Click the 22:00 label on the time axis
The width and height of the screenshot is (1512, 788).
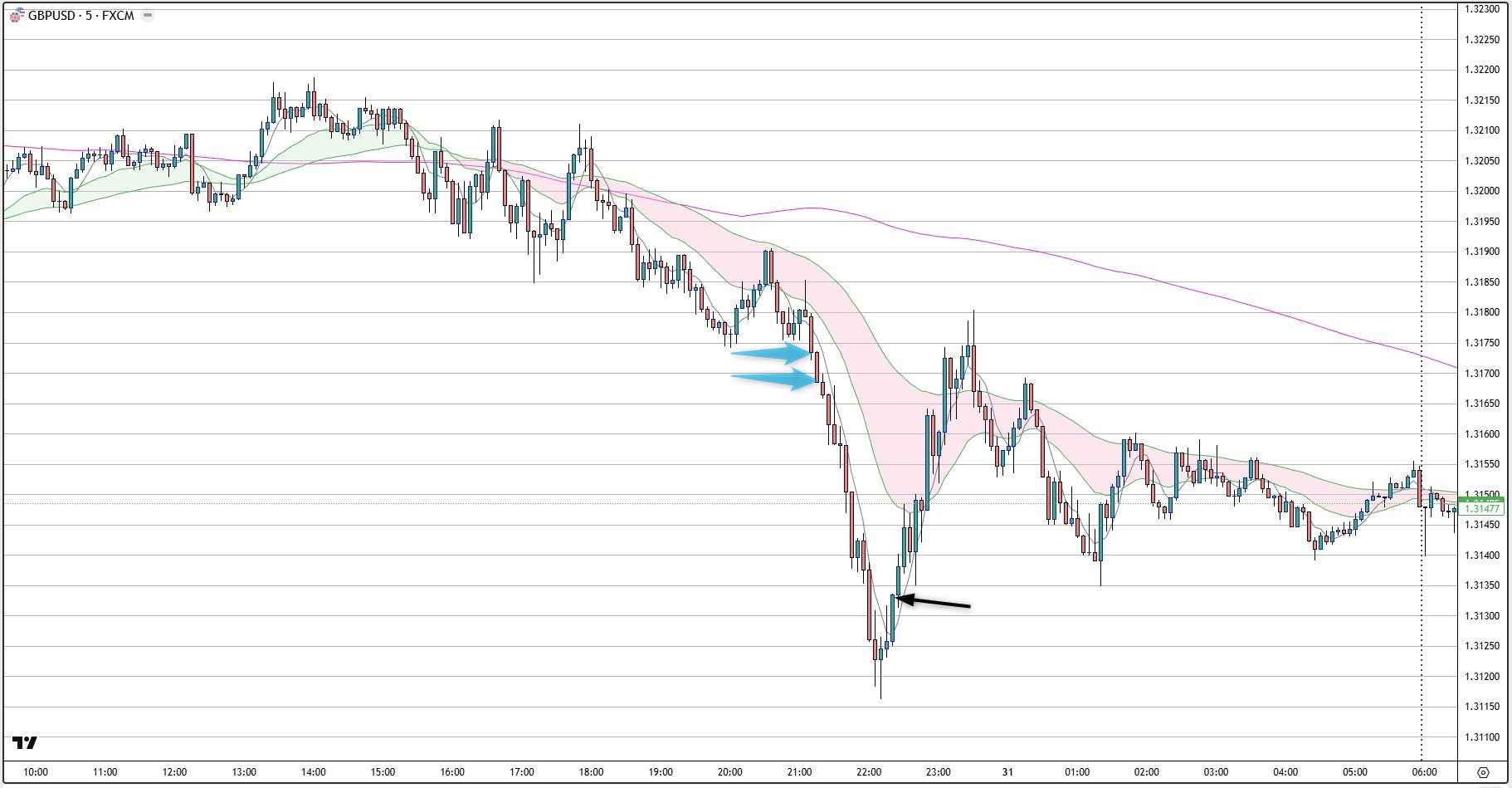click(869, 772)
